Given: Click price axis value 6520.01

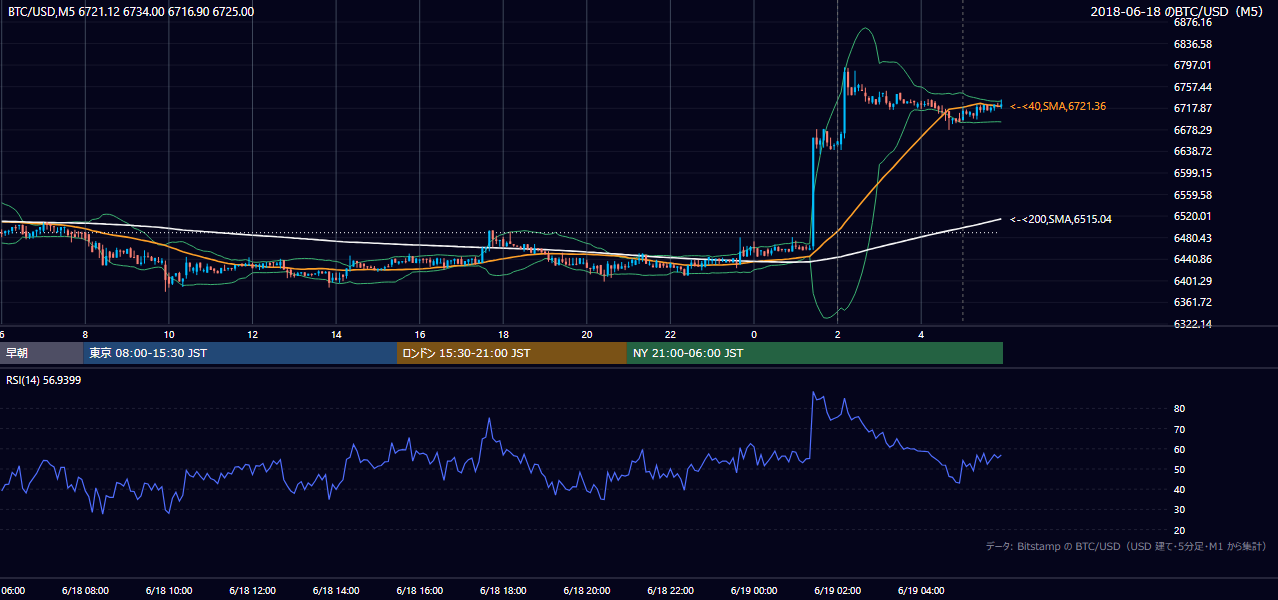Looking at the screenshot, I should click(1192, 216).
